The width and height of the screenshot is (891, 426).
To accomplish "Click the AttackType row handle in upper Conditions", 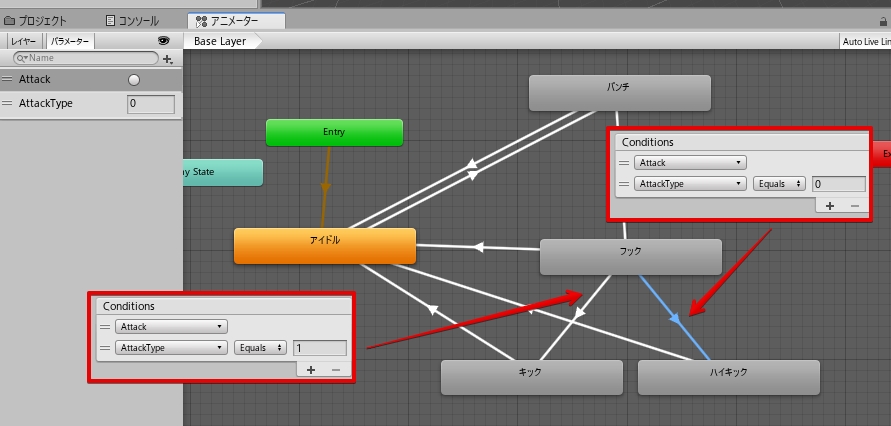I will coord(624,184).
